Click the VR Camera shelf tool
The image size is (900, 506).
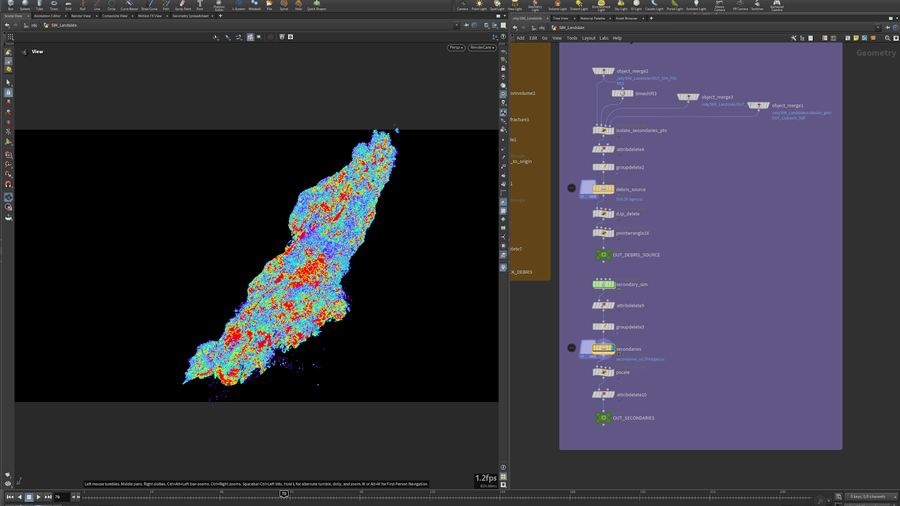[x=741, y=6]
